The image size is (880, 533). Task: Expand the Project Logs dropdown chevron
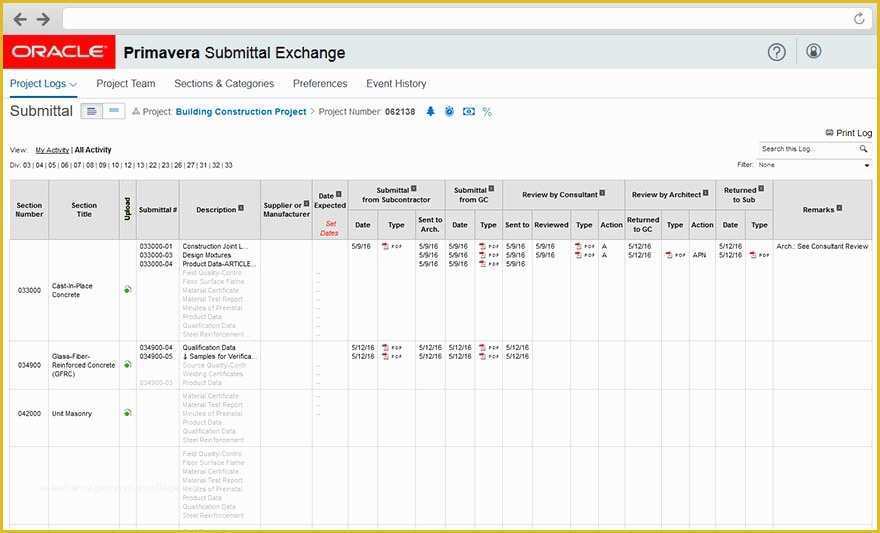(x=73, y=85)
